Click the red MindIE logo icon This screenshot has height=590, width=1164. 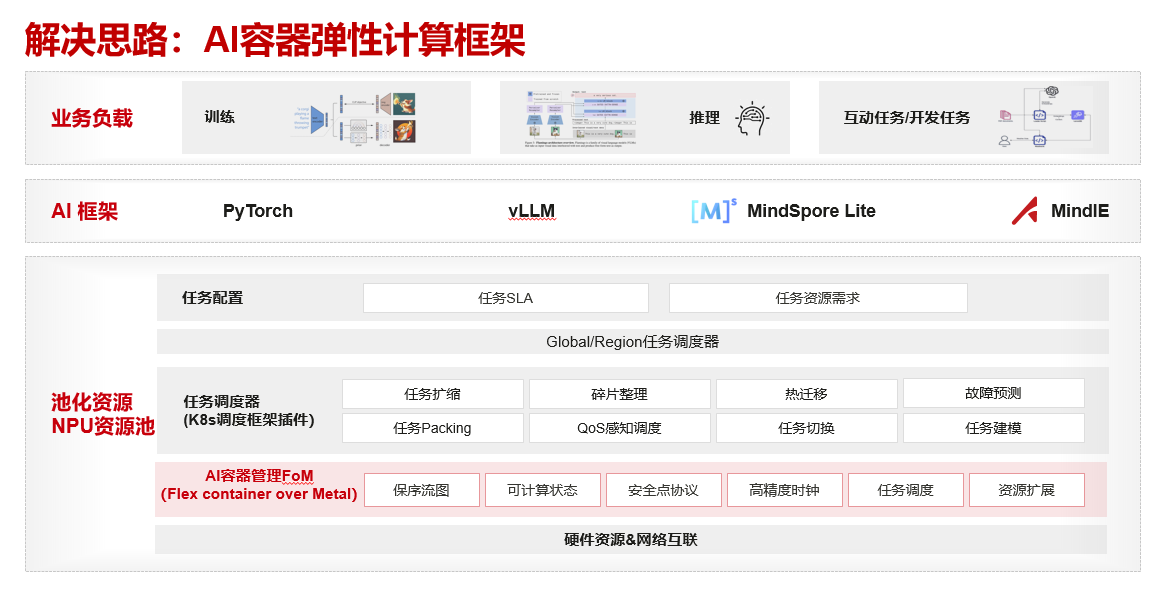(x=1024, y=211)
